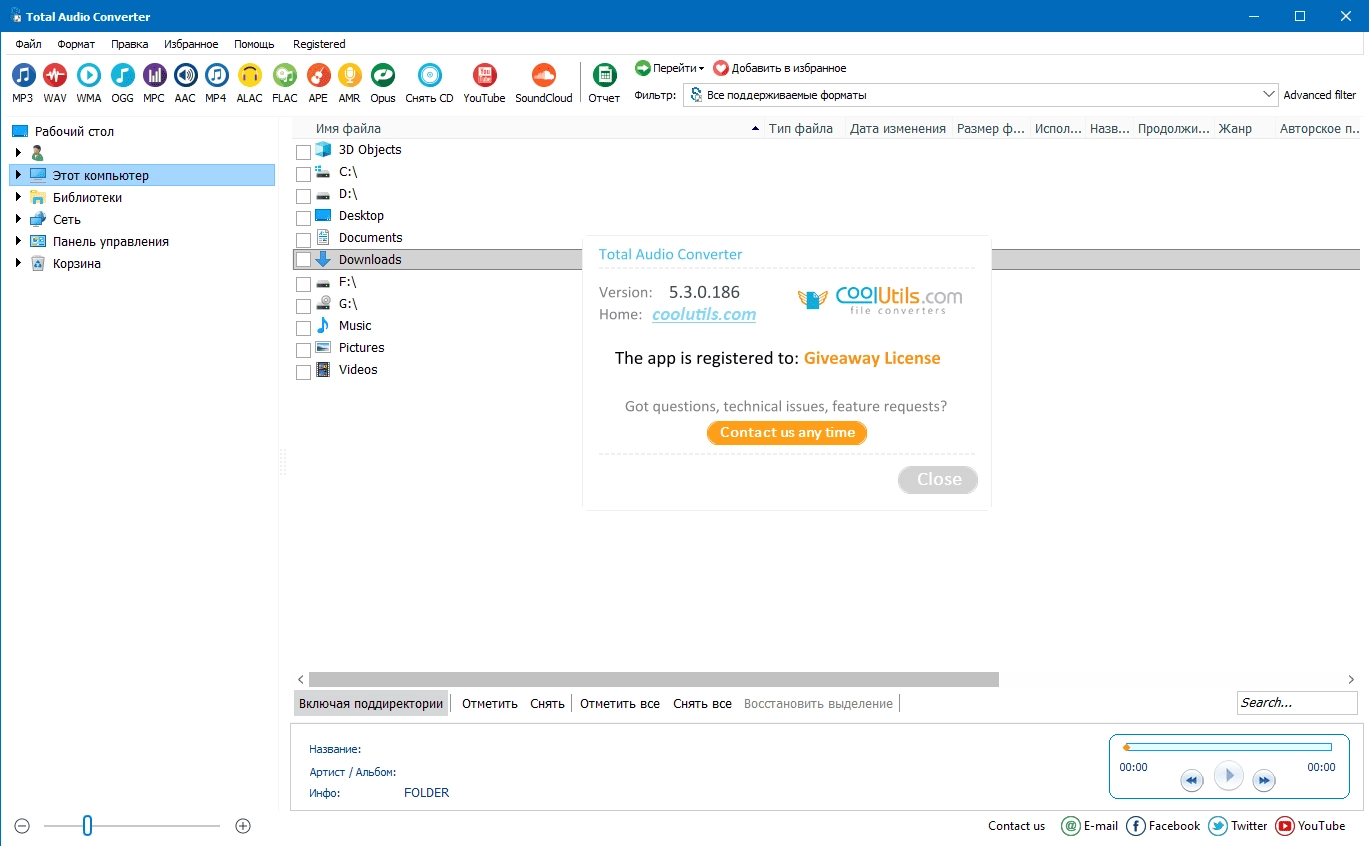This screenshot has width=1369, height=846.
Task: Click the rewind button in player
Action: click(x=1191, y=781)
